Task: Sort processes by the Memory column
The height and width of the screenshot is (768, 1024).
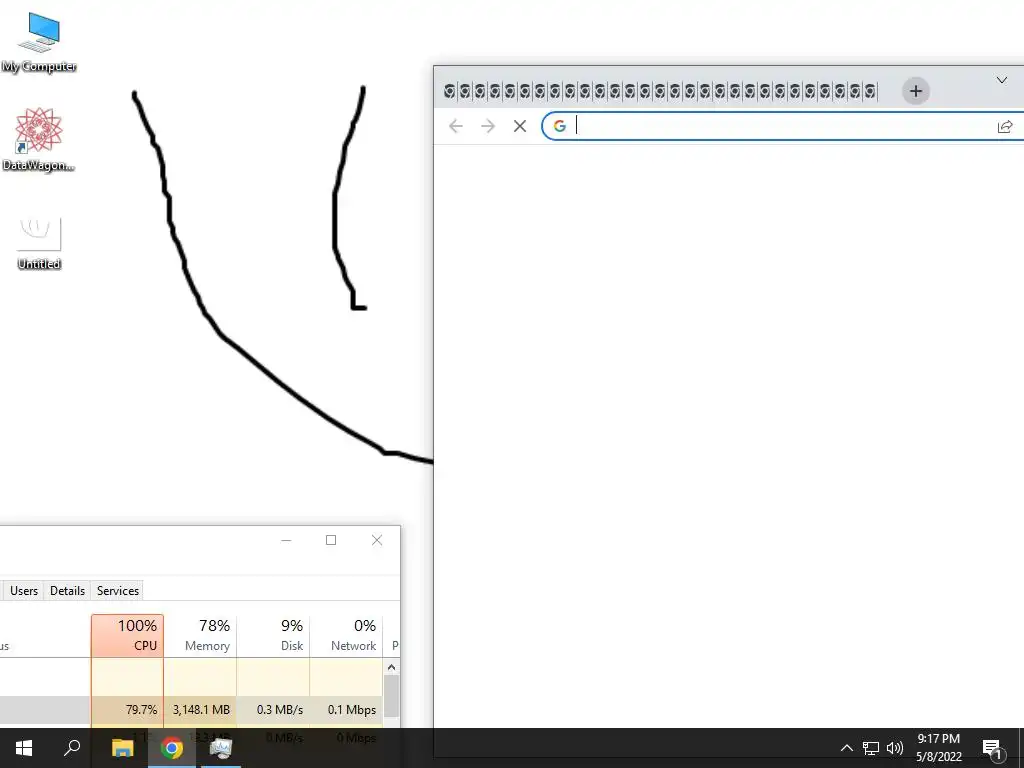Action: click(x=200, y=635)
